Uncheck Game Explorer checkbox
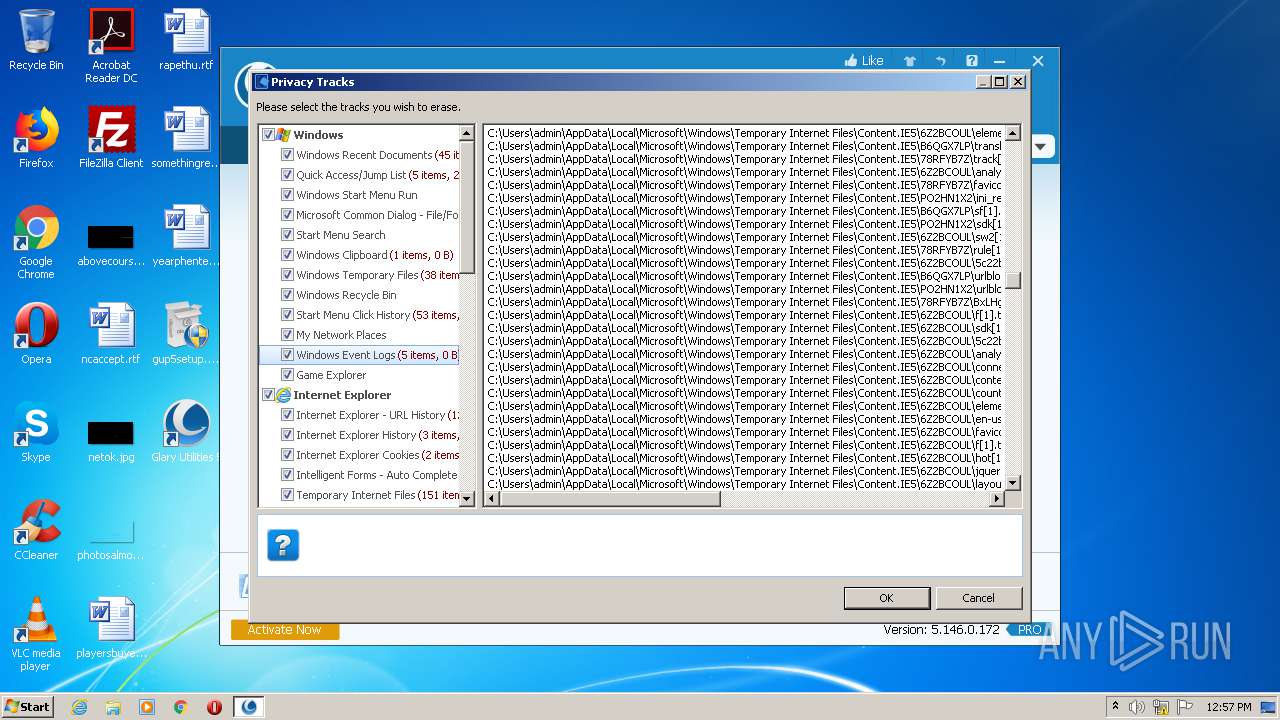 288,375
